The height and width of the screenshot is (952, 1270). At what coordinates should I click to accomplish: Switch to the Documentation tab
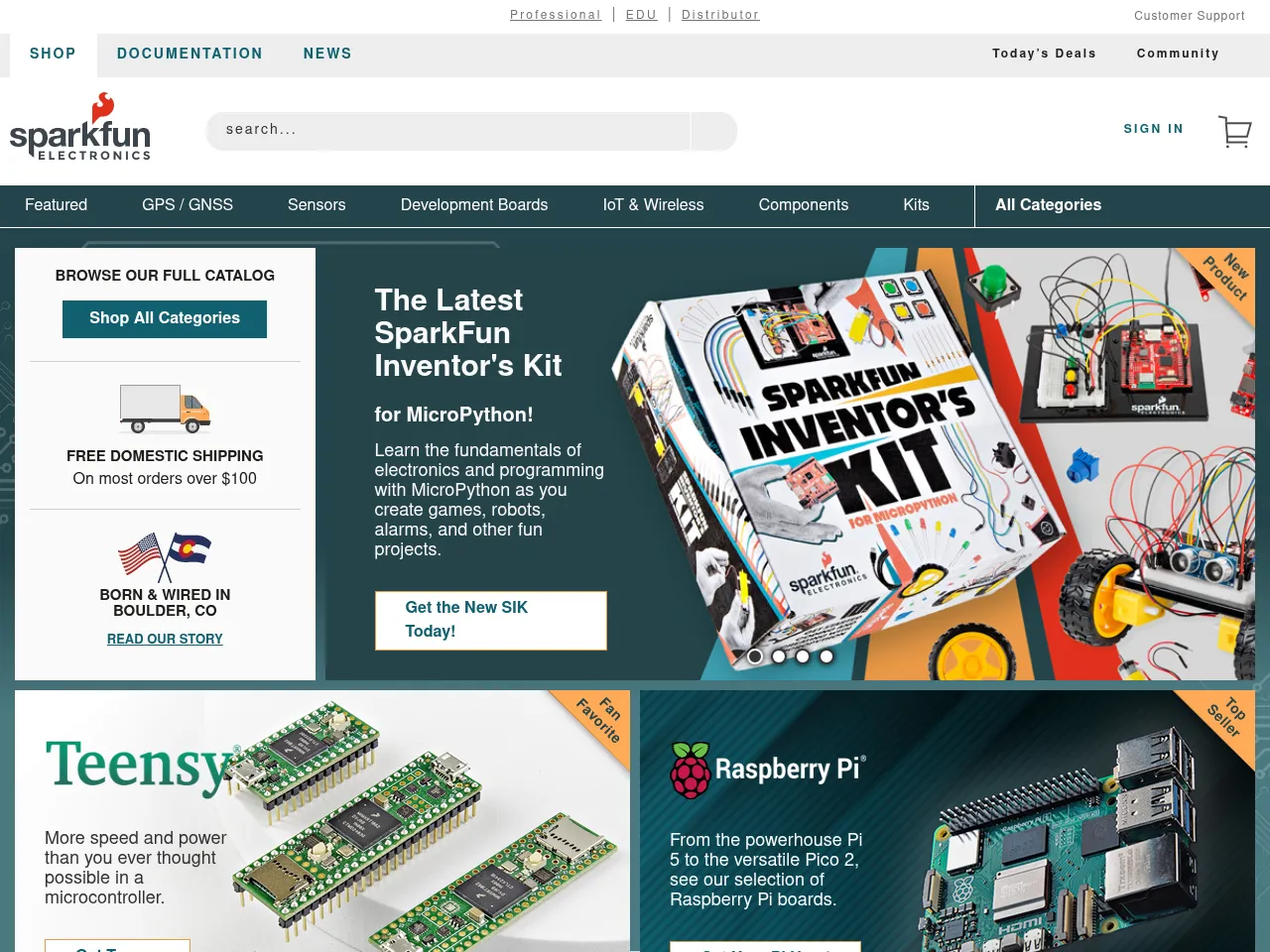190,54
